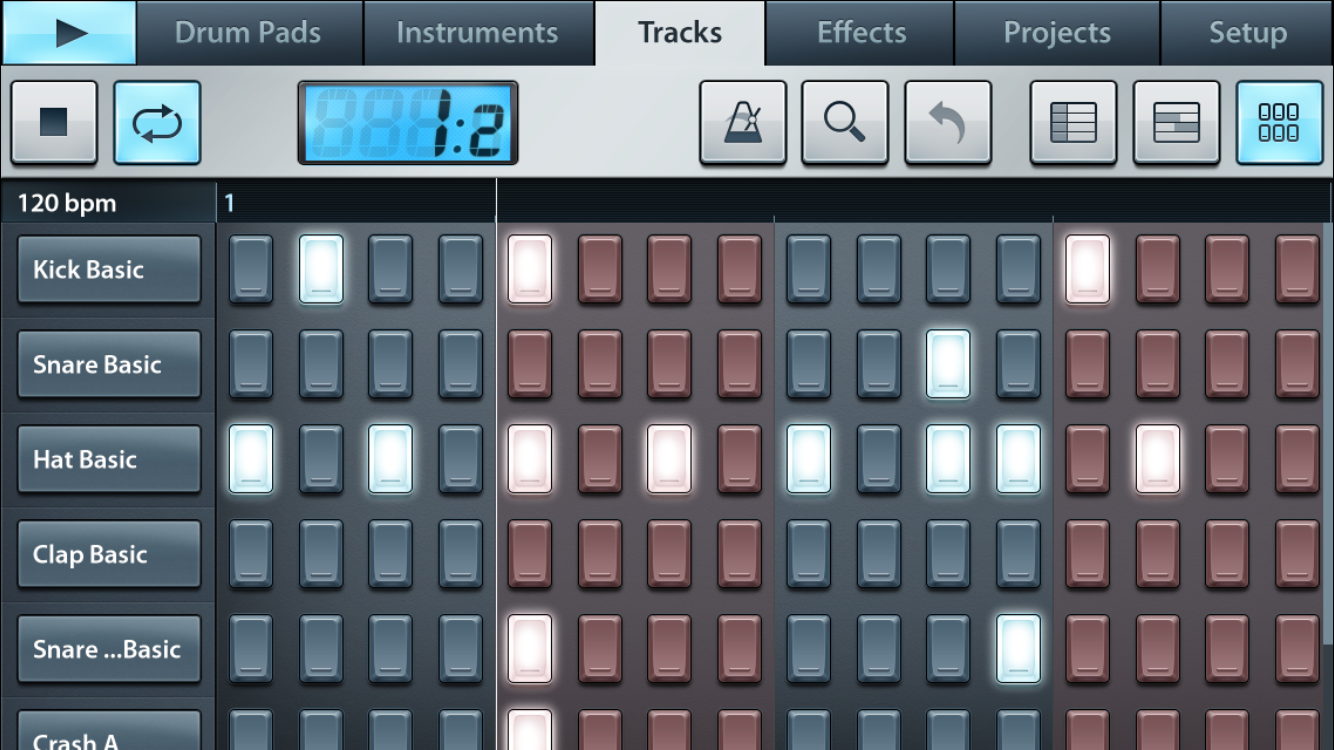Select the Tracks tab
Screen dimensions: 1334x750
[680, 33]
